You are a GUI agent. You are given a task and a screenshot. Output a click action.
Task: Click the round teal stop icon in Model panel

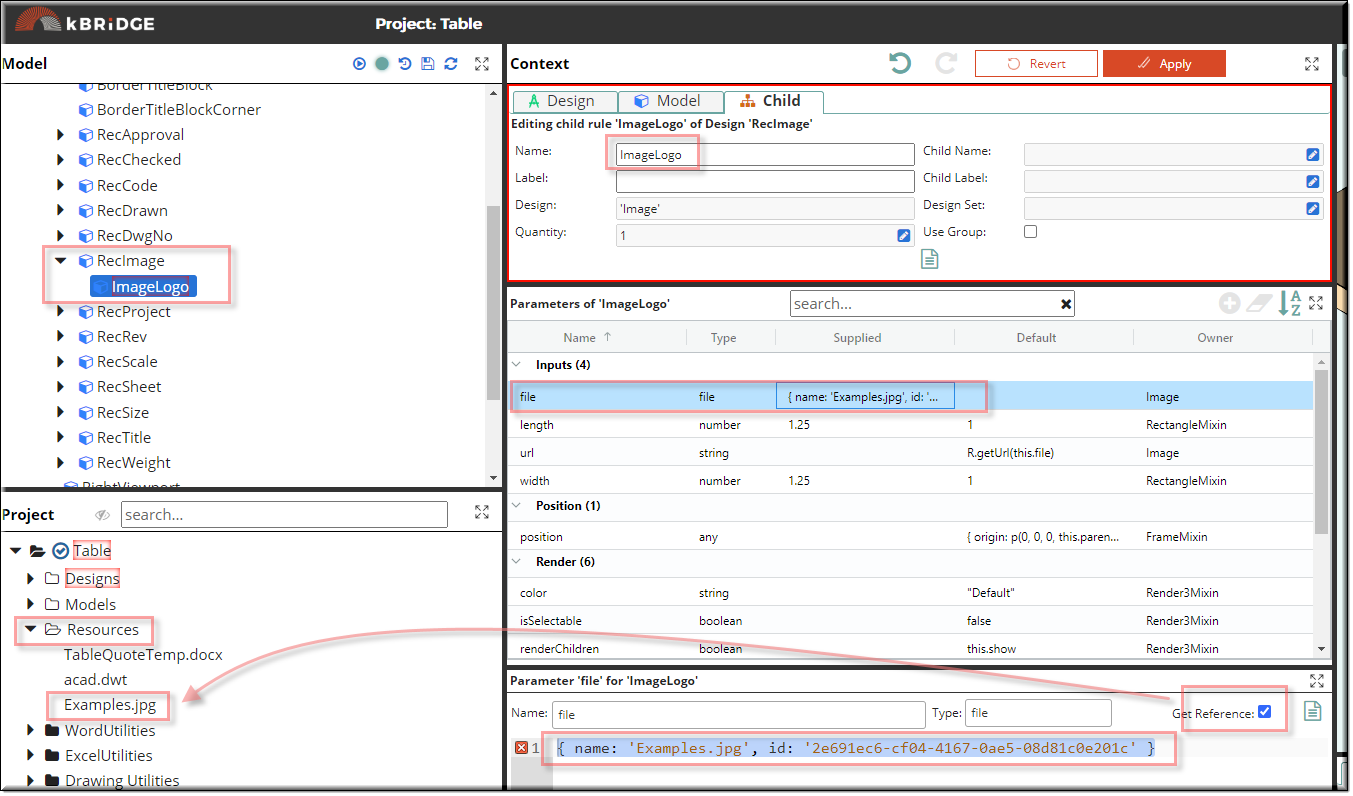pos(382,64)
